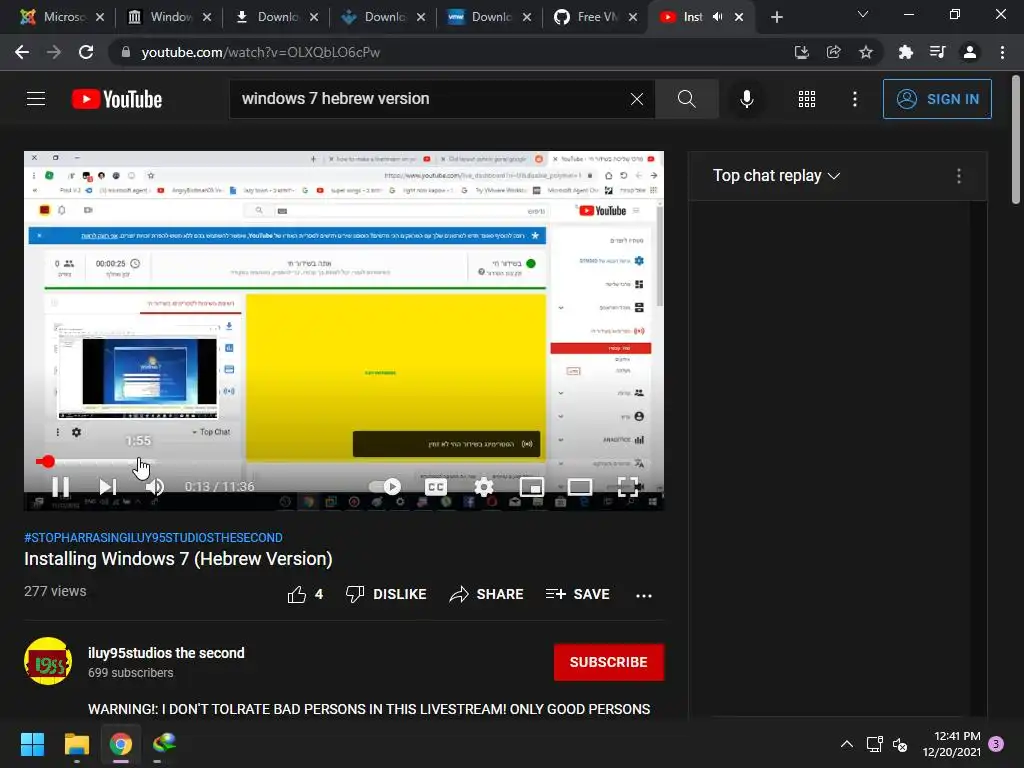The image size is (1024, 768).
Task: Open Chrome profile avatar
Action: (970, 52)
